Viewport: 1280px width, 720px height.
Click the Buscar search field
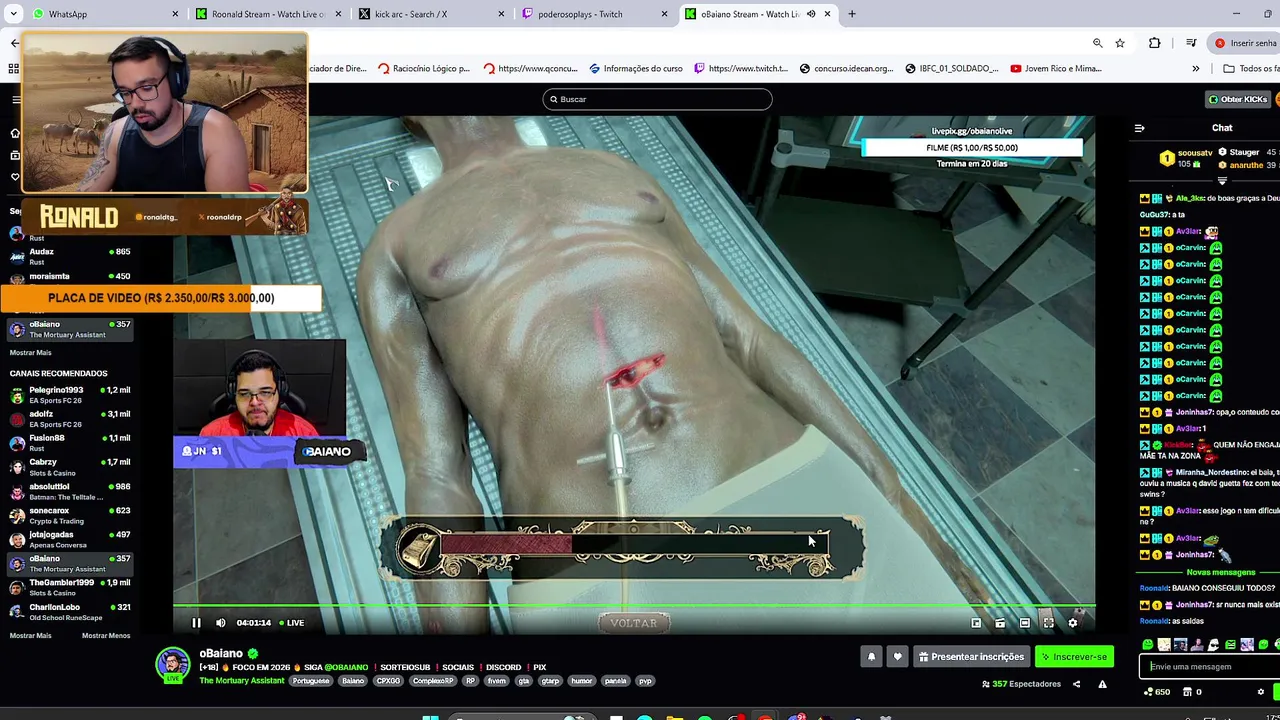point(657,99)
